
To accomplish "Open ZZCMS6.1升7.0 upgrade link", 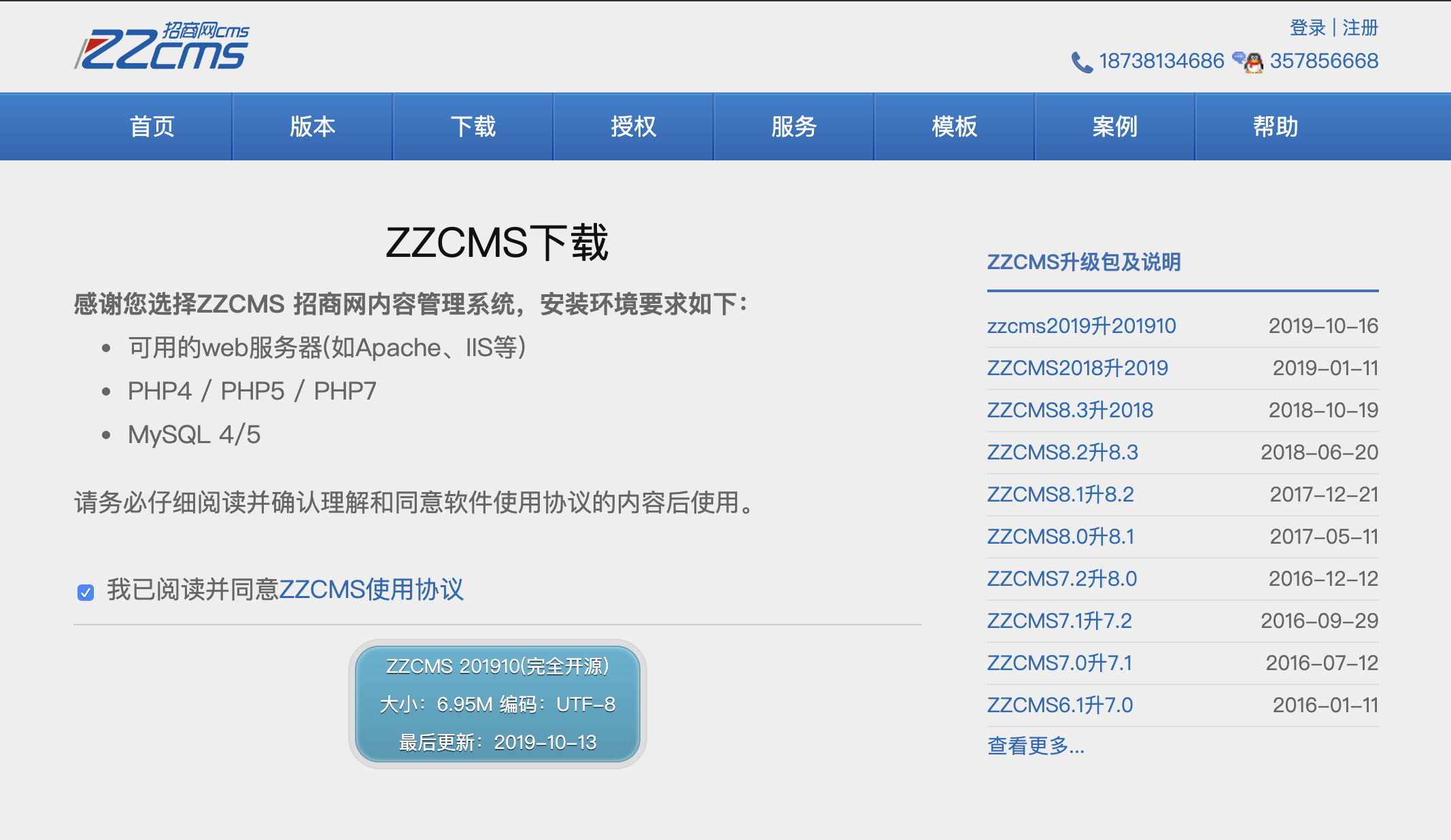I will click(1059, 705).
